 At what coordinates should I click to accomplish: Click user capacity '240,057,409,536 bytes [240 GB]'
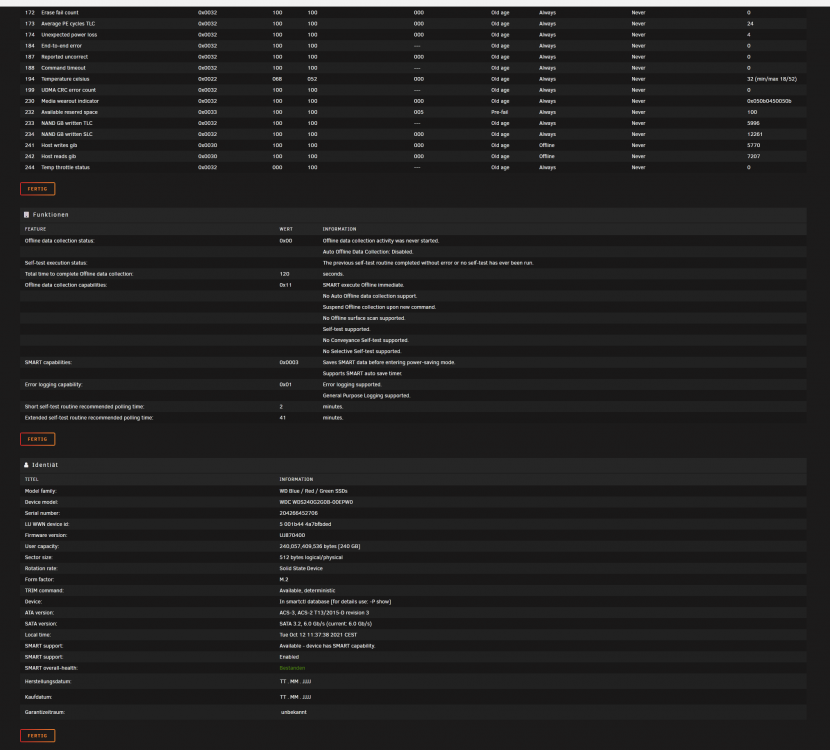click(320, 547)
